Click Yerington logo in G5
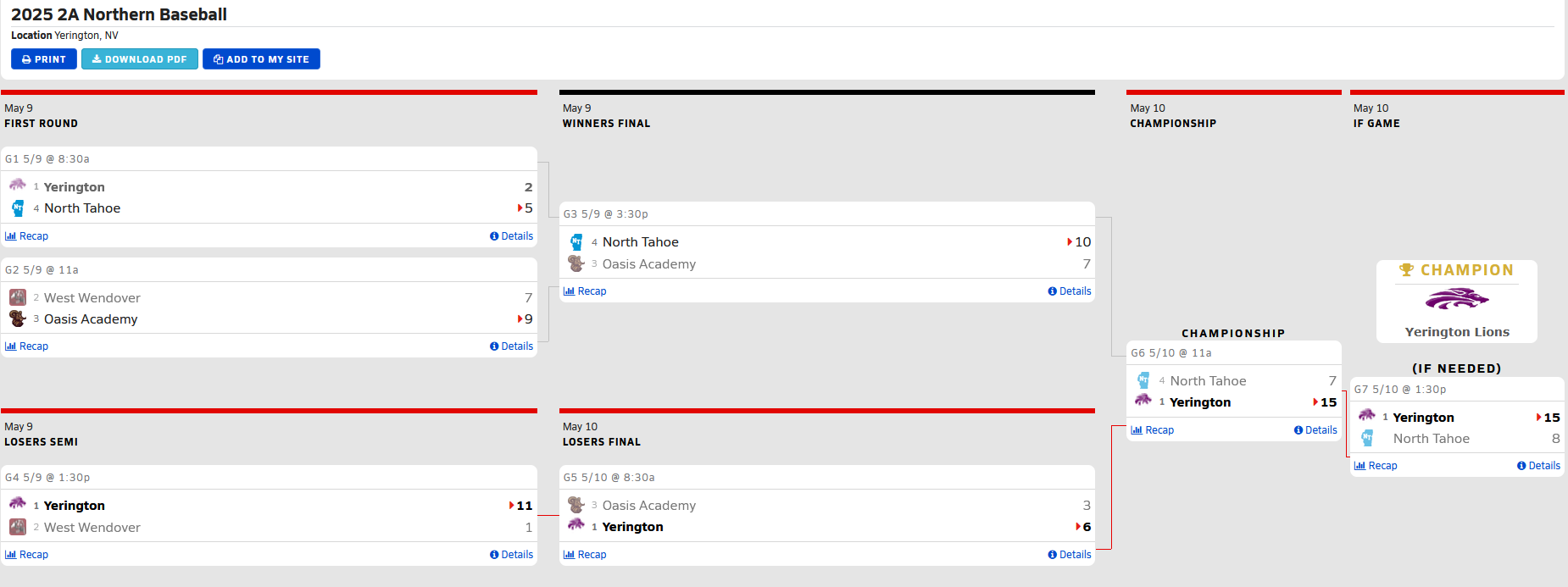 [576, 525]
